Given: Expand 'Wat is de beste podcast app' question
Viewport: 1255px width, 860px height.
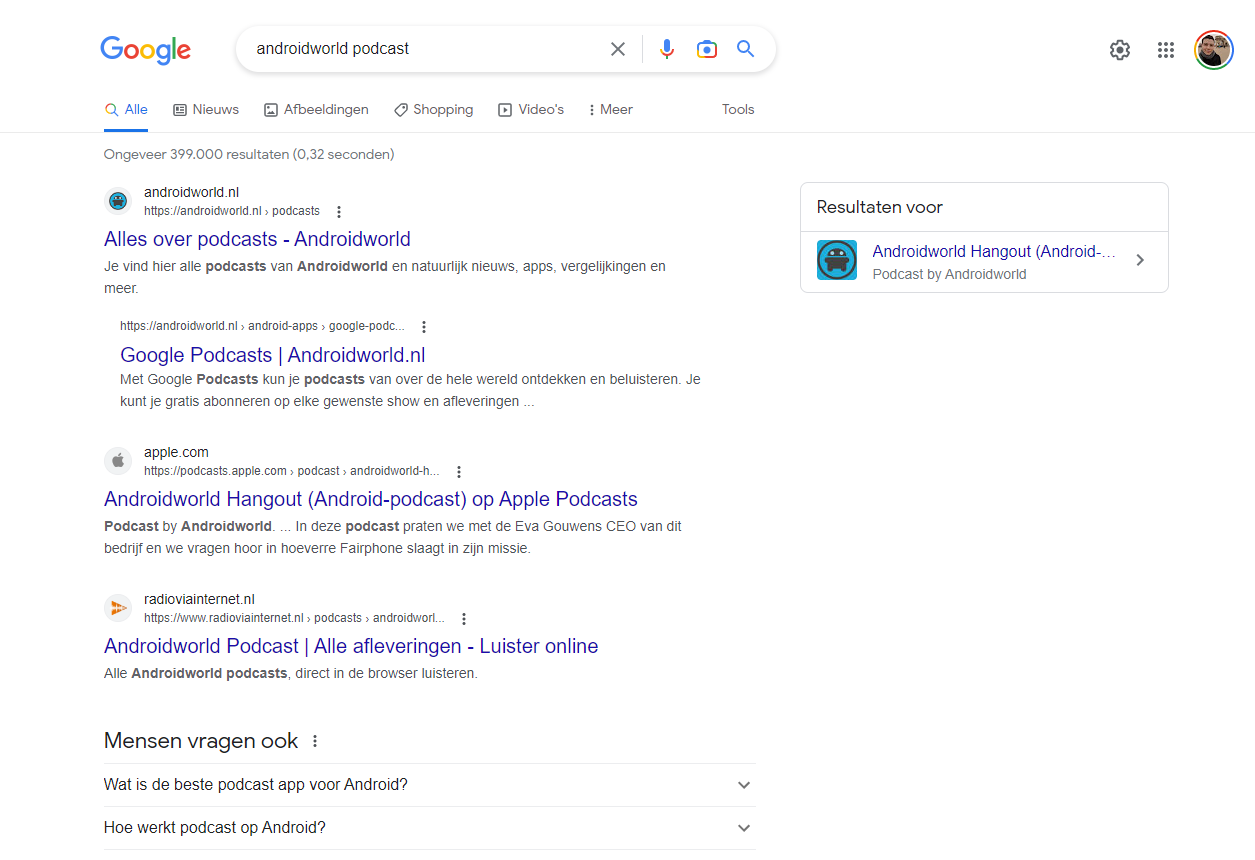Looking at the screenshot, I should [x=429, y=785].
